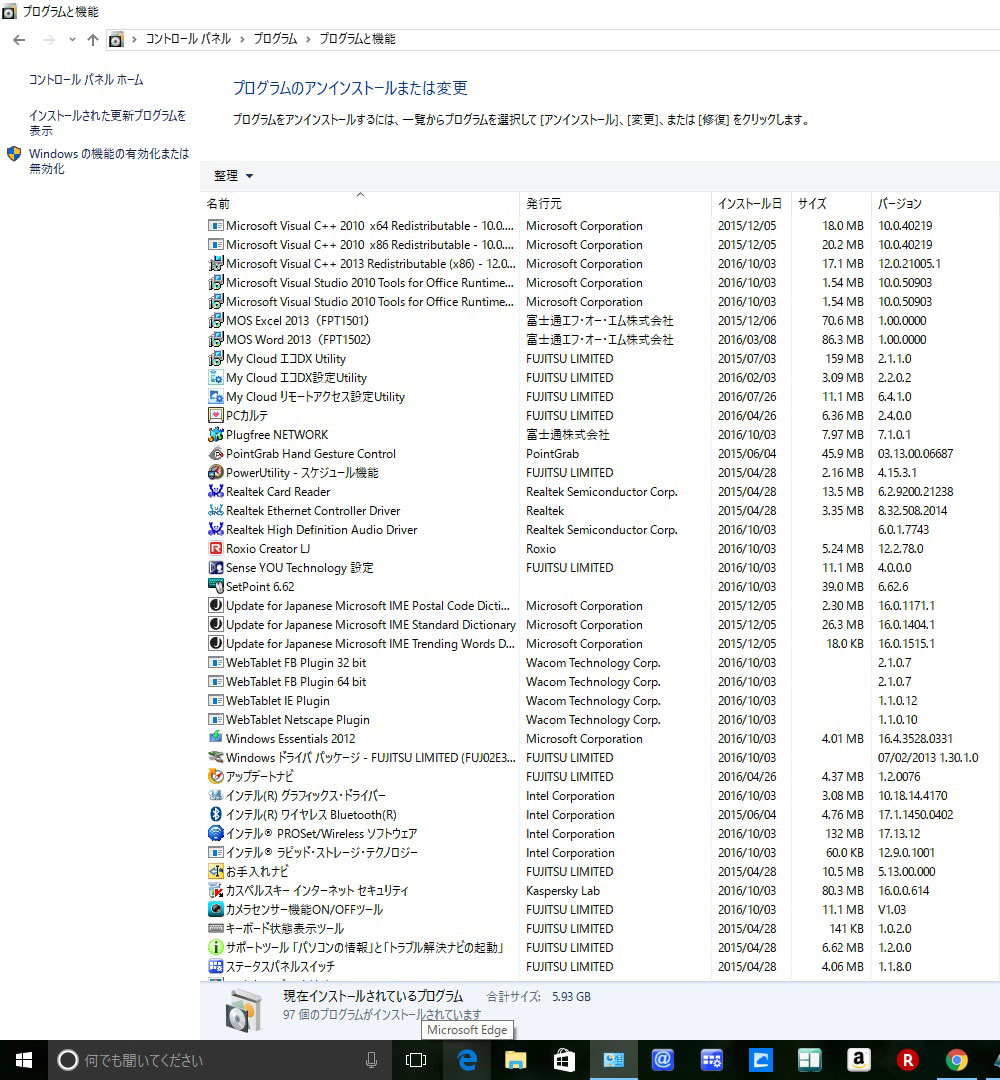Click PointGrab Hand Gesture Control icon

(216, 453)
